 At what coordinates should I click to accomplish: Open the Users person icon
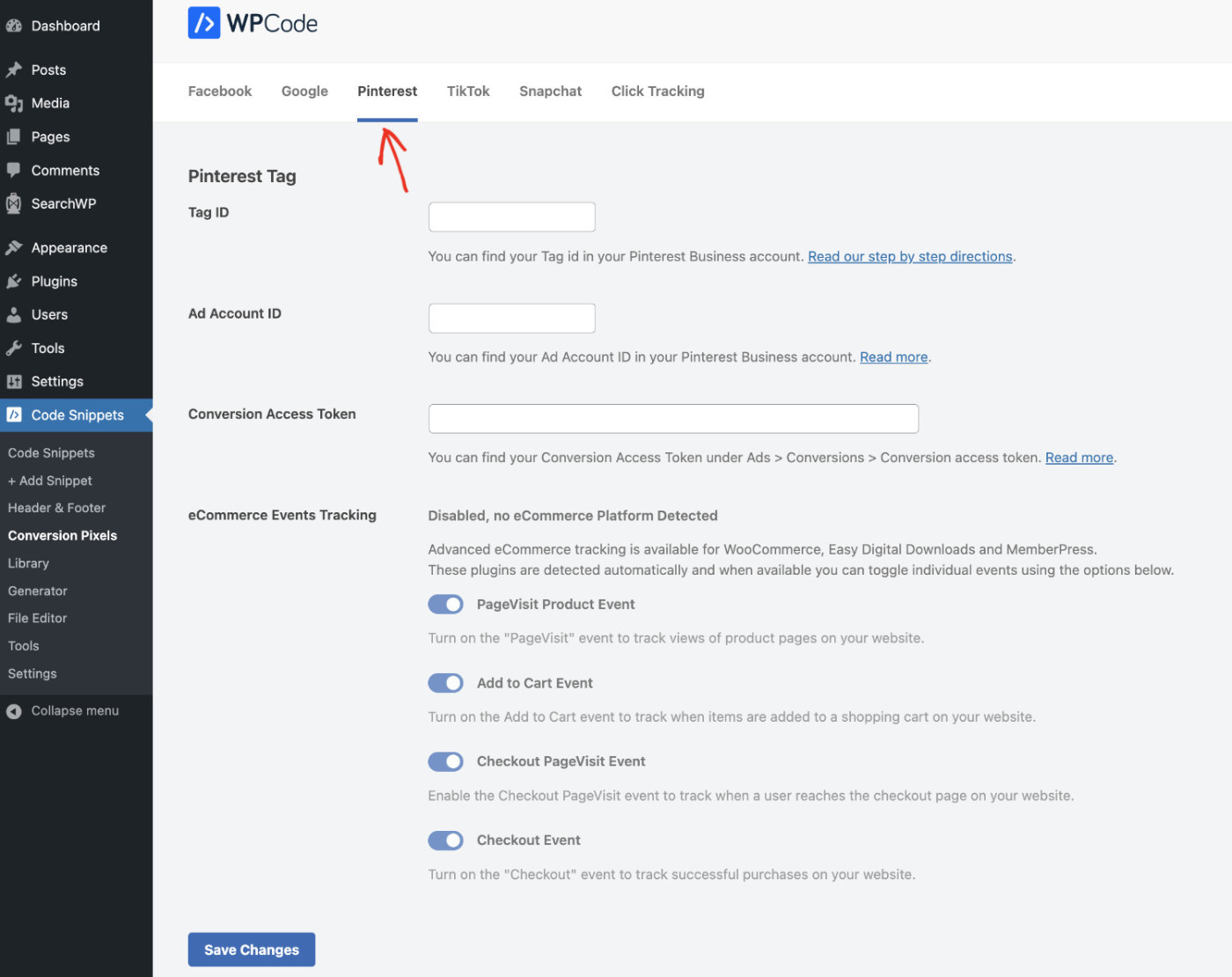click(x=14, y=315)
